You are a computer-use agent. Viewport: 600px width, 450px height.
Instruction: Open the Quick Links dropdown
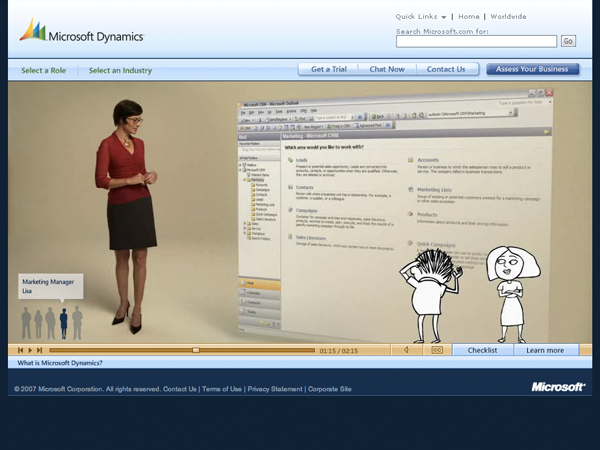coord(421,16)
